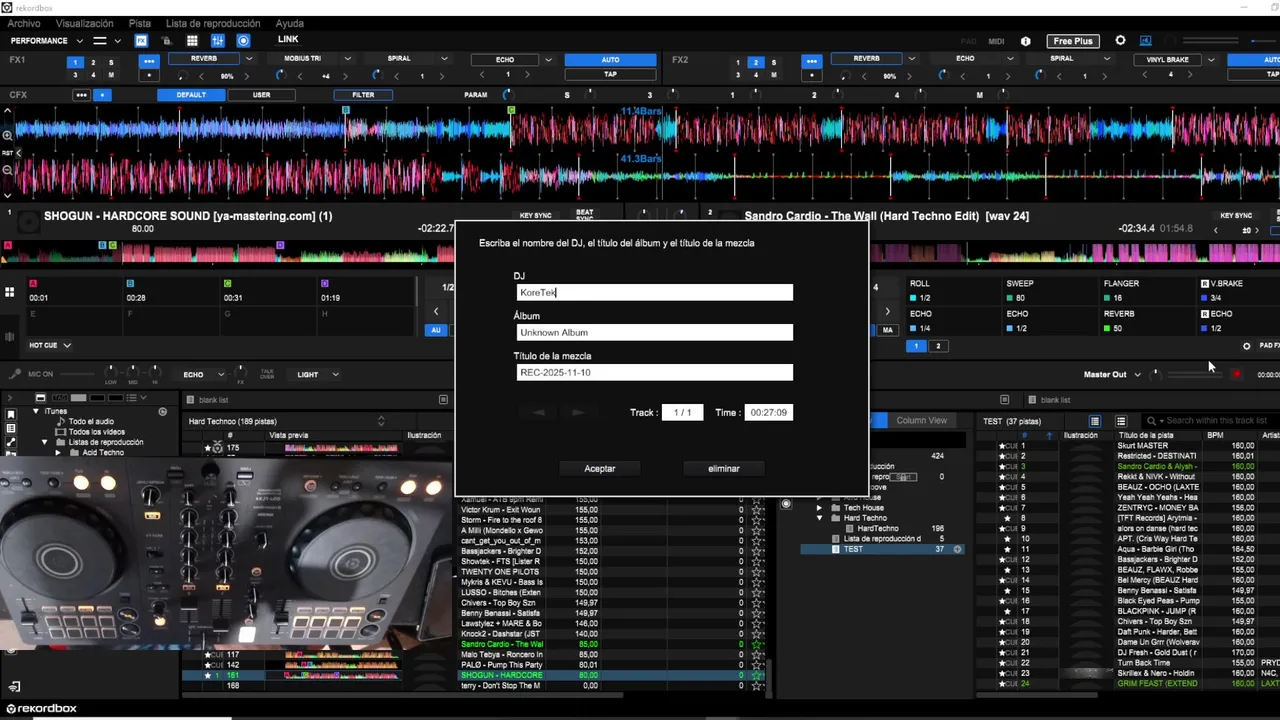Select list view icon in TEST panel
Image resolution: width=1280 pixels, height=720 pixels.
[1095, 421]
